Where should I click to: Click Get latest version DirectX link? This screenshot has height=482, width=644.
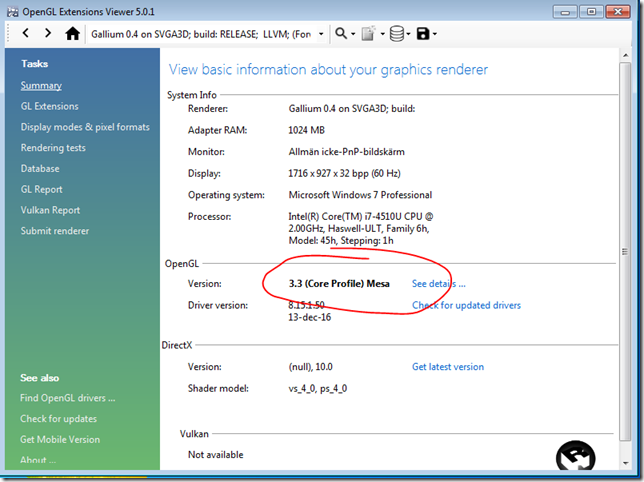click(448, 367)
